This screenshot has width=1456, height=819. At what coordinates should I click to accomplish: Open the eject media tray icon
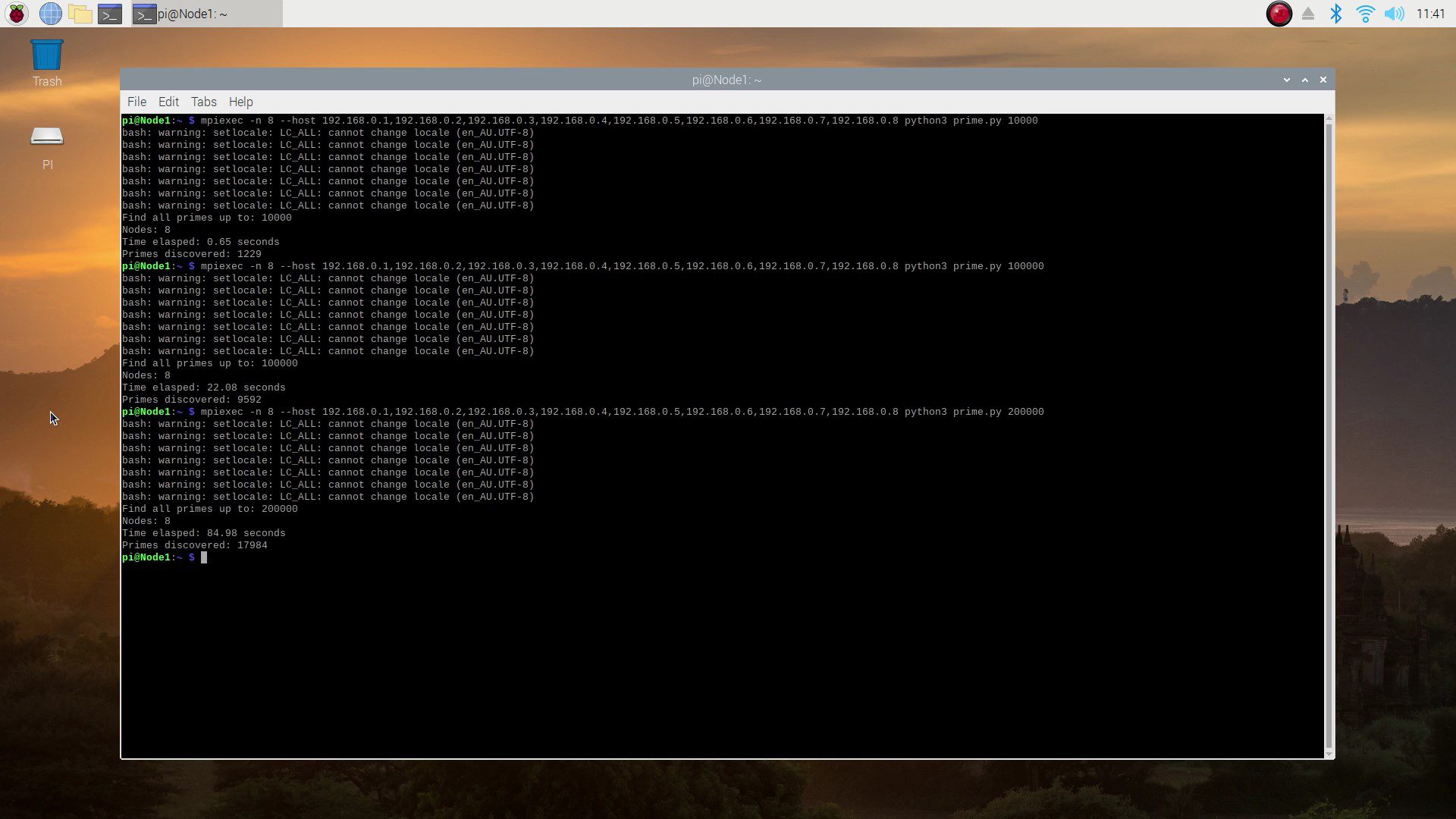1308,14
